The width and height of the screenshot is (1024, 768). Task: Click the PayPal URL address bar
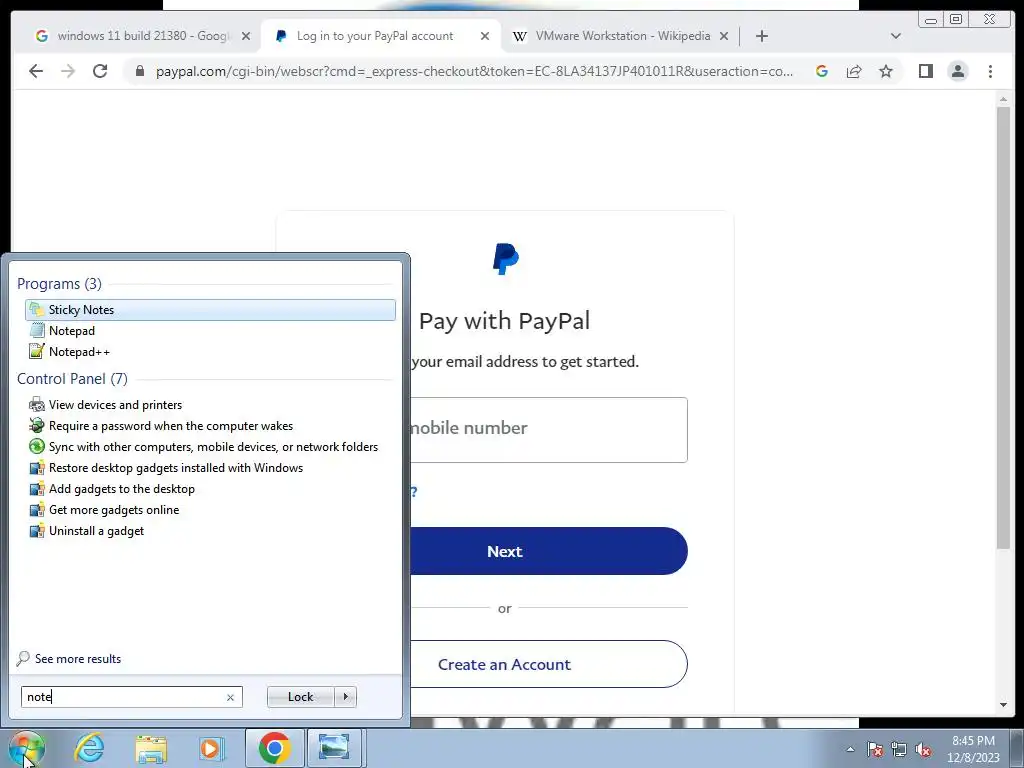[x=474, y=71]
